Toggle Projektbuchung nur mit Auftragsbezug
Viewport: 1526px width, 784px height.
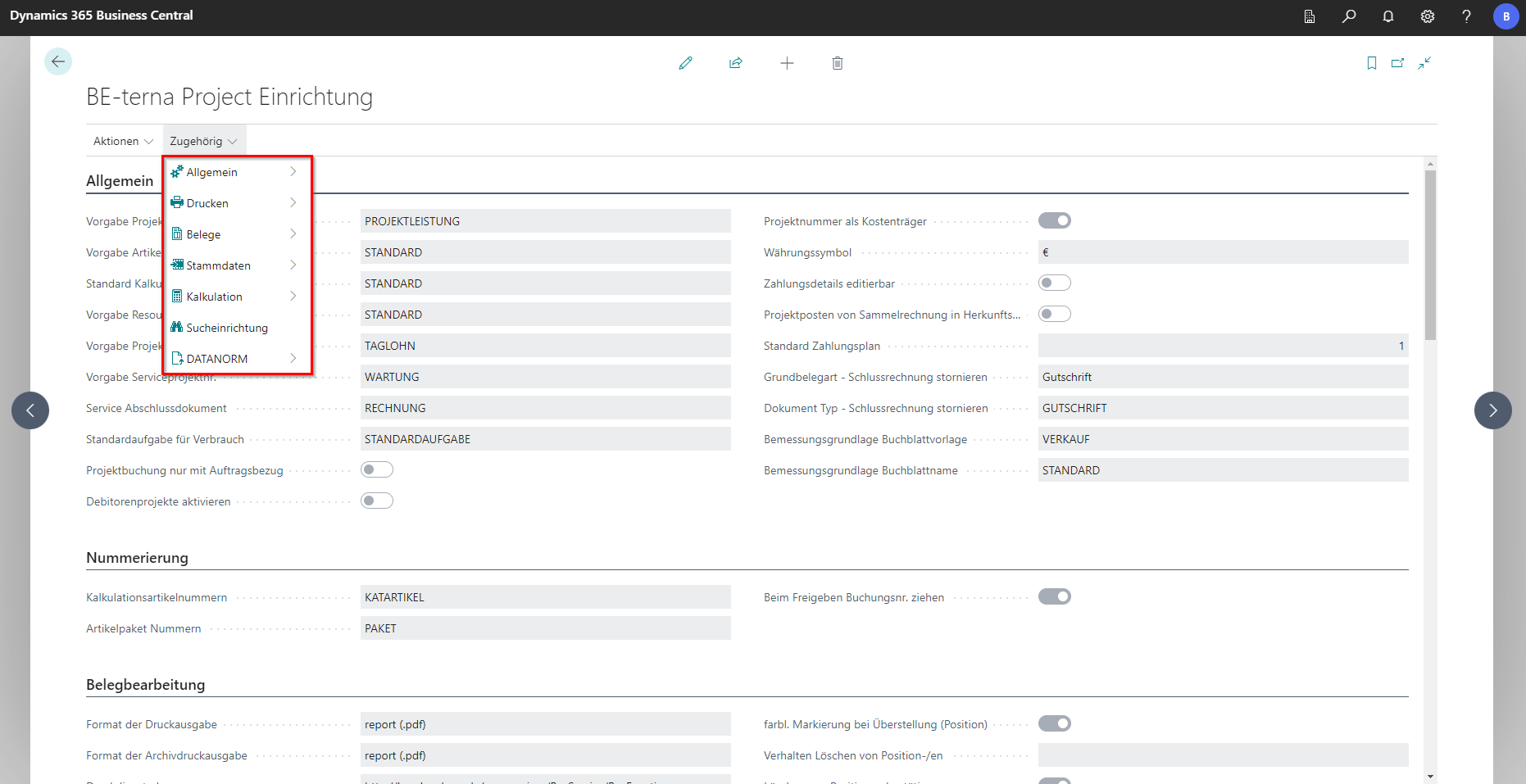[x=377, y=469]
